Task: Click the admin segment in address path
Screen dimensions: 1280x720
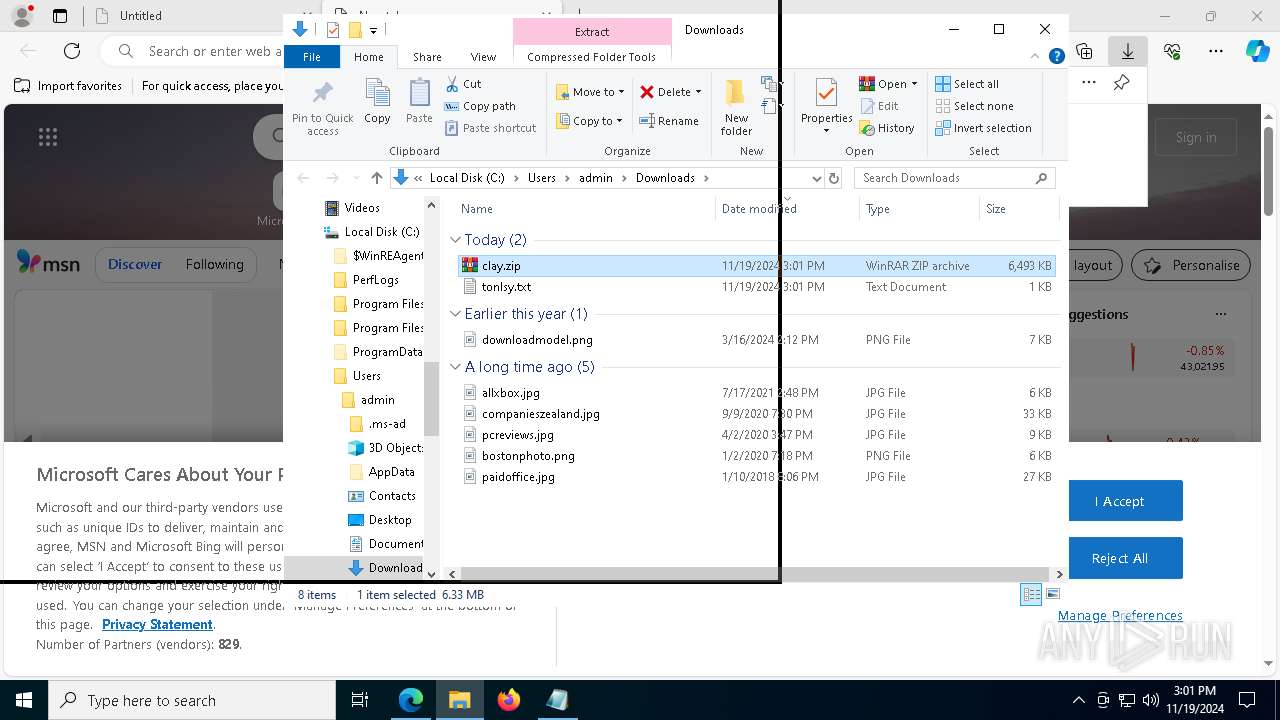Action: pos(595,178)
